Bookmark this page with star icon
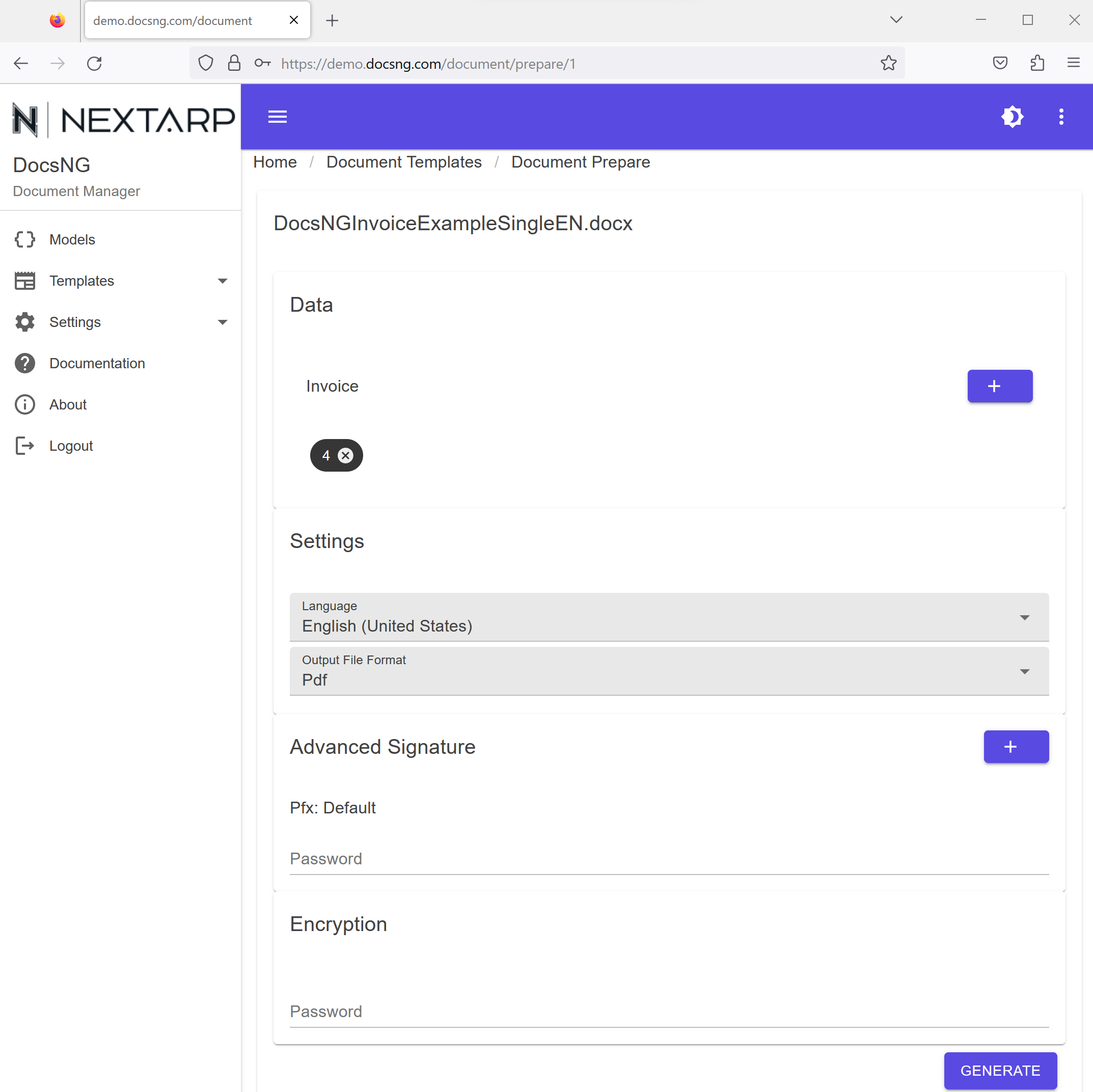The width and height of the screenshot is (1093, 1092). tap(888, 63)
